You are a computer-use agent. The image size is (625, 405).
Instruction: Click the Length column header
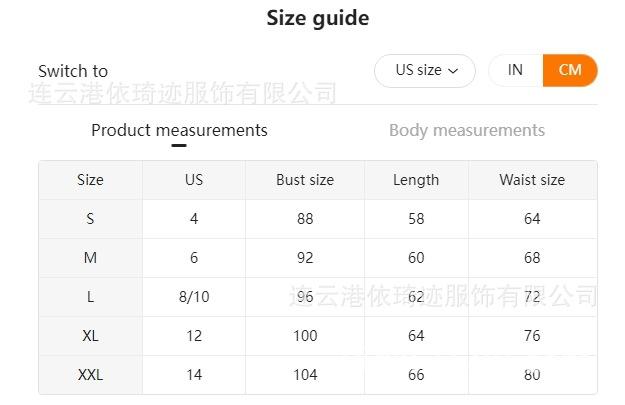coord(416,180)
